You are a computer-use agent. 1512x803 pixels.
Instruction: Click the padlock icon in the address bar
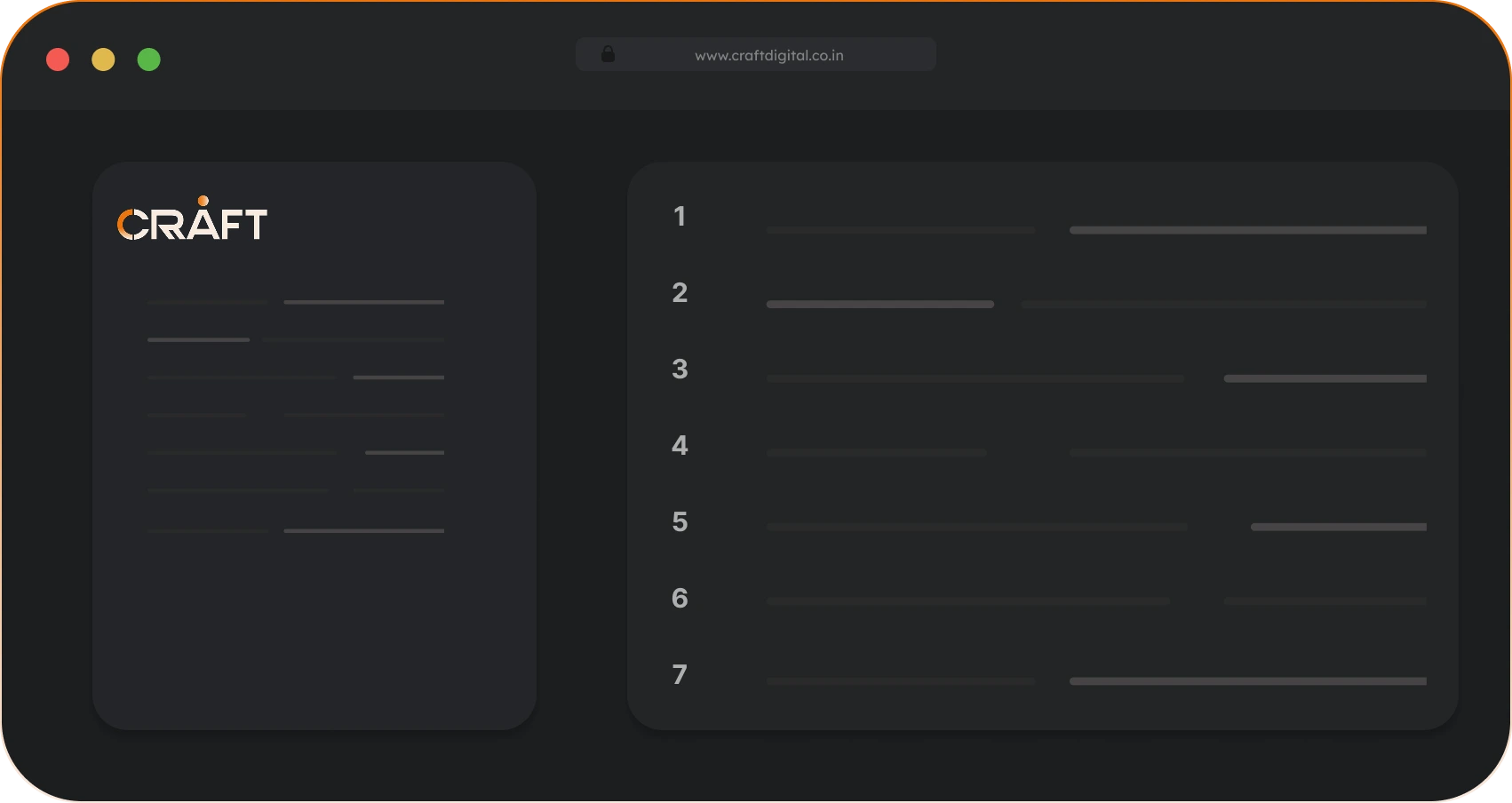[x=609, y=54]
